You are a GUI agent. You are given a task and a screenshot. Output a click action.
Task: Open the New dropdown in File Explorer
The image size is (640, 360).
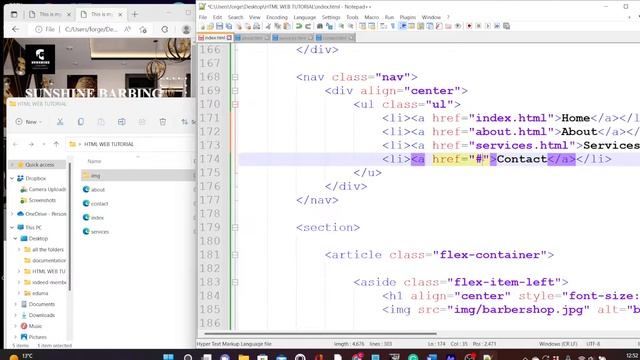click(x=29, y=122)
